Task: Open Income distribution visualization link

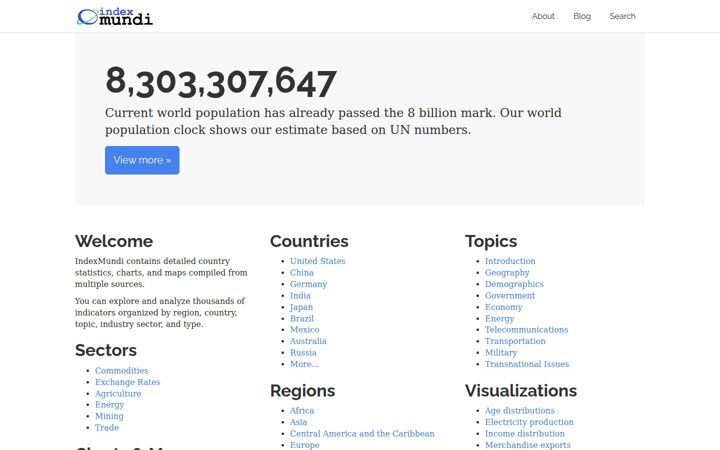Action: point(525,433)
